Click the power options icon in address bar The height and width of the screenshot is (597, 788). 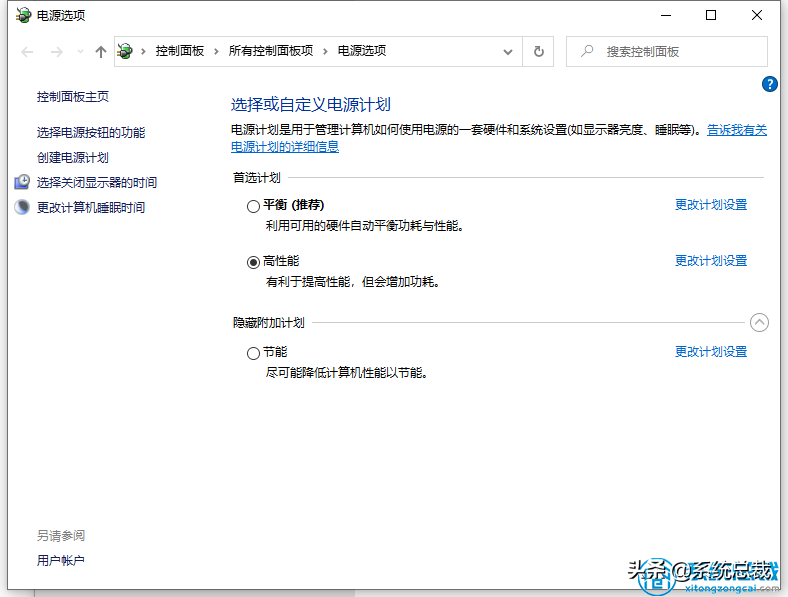coord(126,51)
